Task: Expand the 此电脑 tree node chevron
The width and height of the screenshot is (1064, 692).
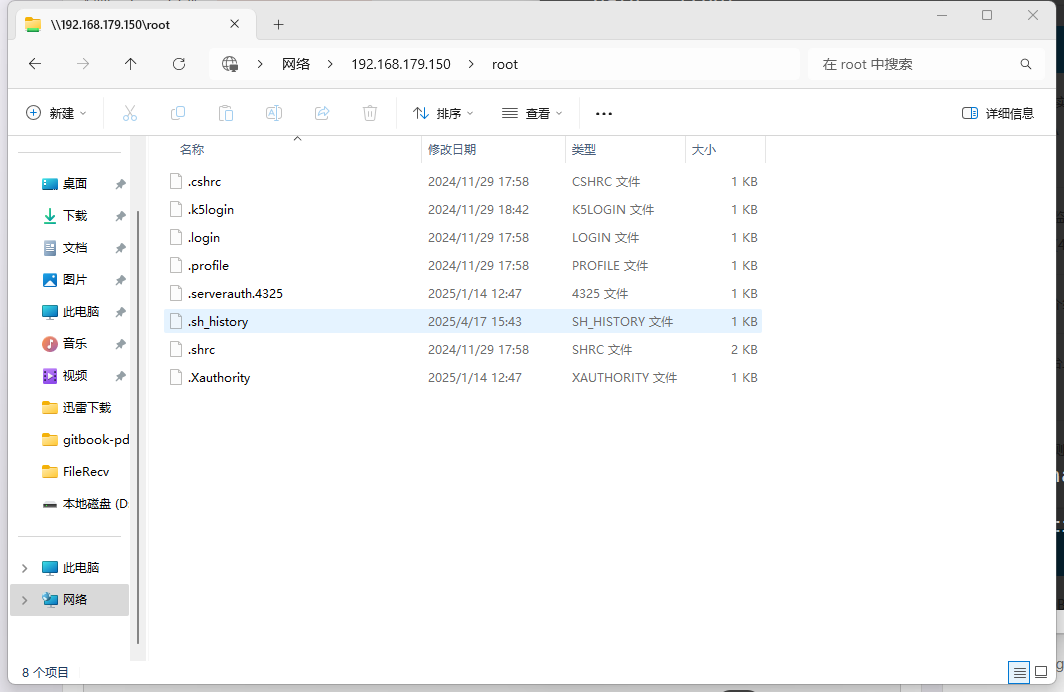Action: (24, 568)
